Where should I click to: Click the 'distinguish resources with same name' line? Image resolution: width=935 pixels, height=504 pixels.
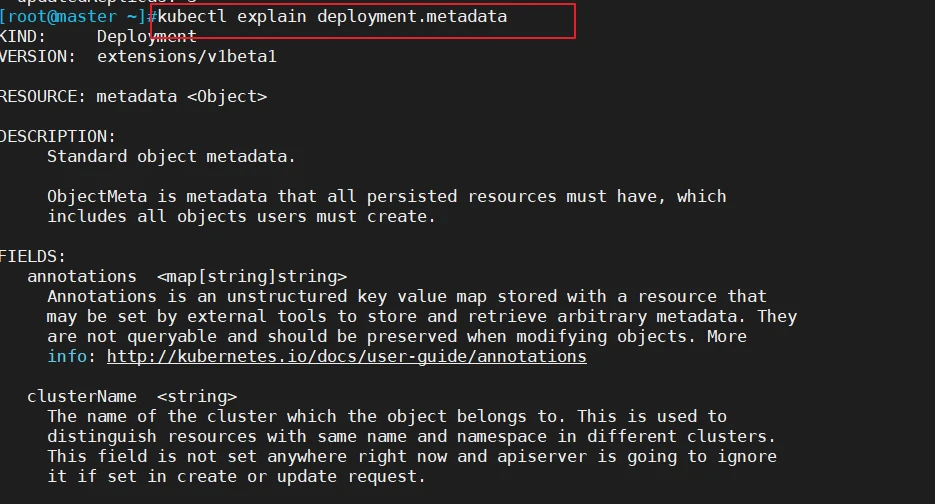click(411, 437)
